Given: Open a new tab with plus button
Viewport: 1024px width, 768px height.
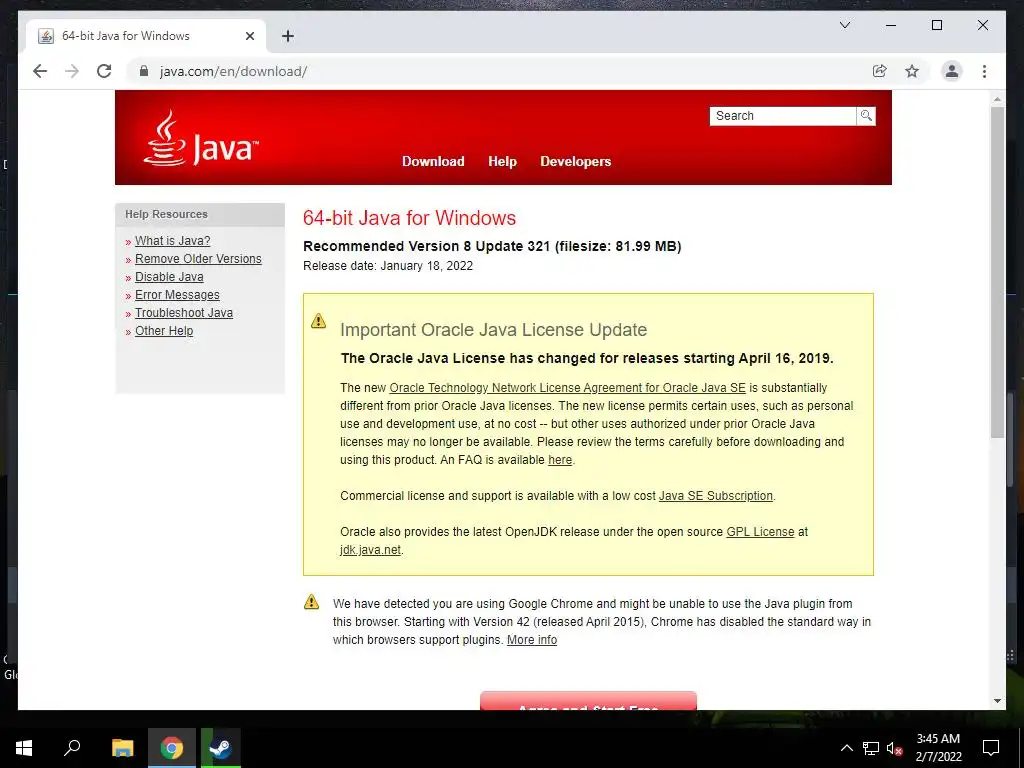Looking at the screenshot, I should [288, 36].
